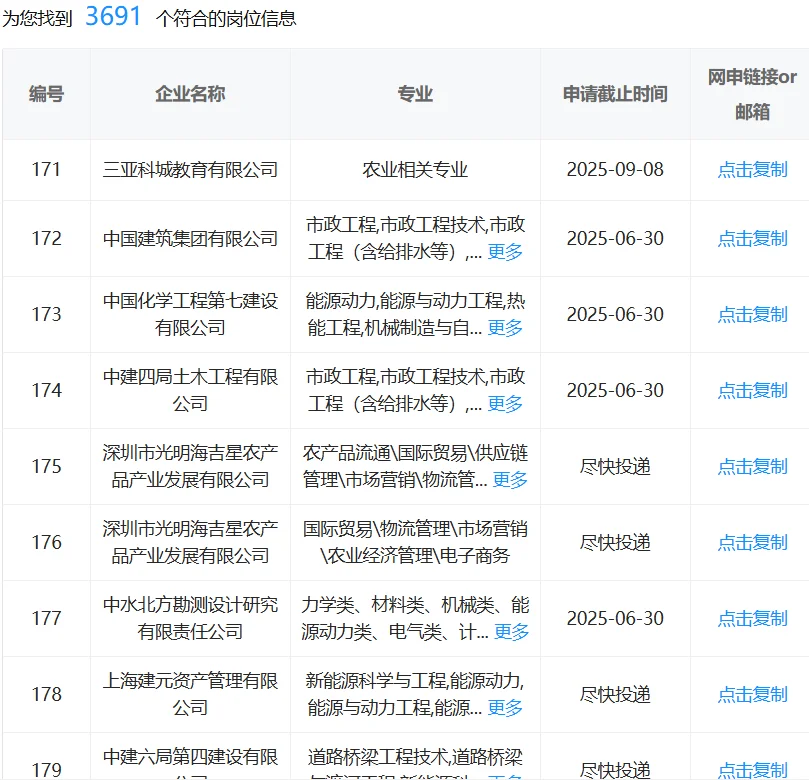Click the 农业相关专业 cell
The height and width of the screenshot is (780, 809).
415,170
